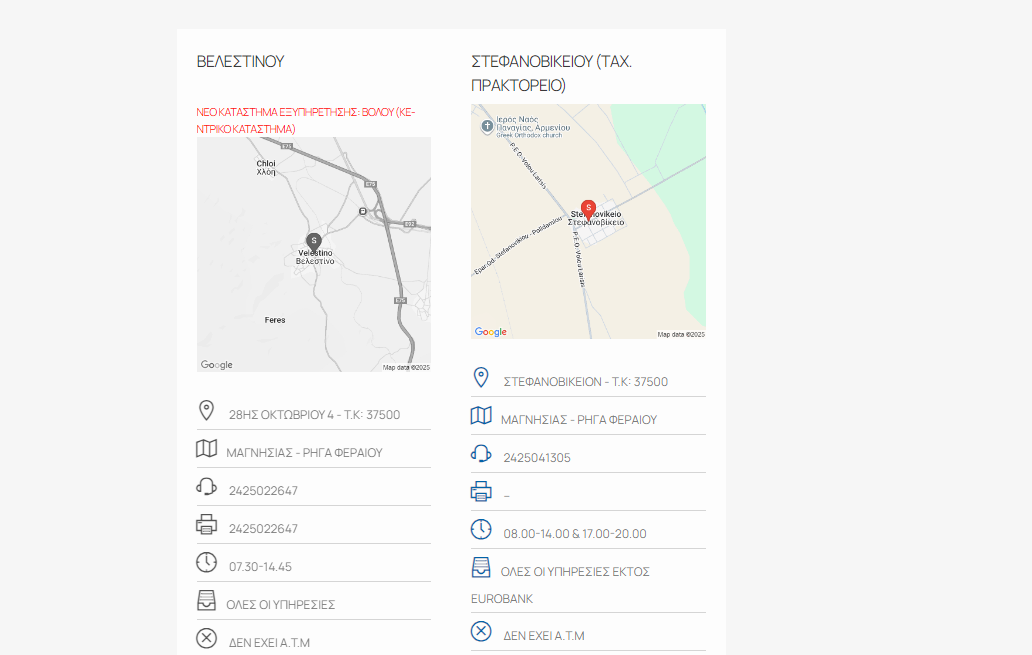Click the services tray icon for Velestino
The width and height of the screenshot is (1032, 655).
pyautogui.click(x=206, y=600)
